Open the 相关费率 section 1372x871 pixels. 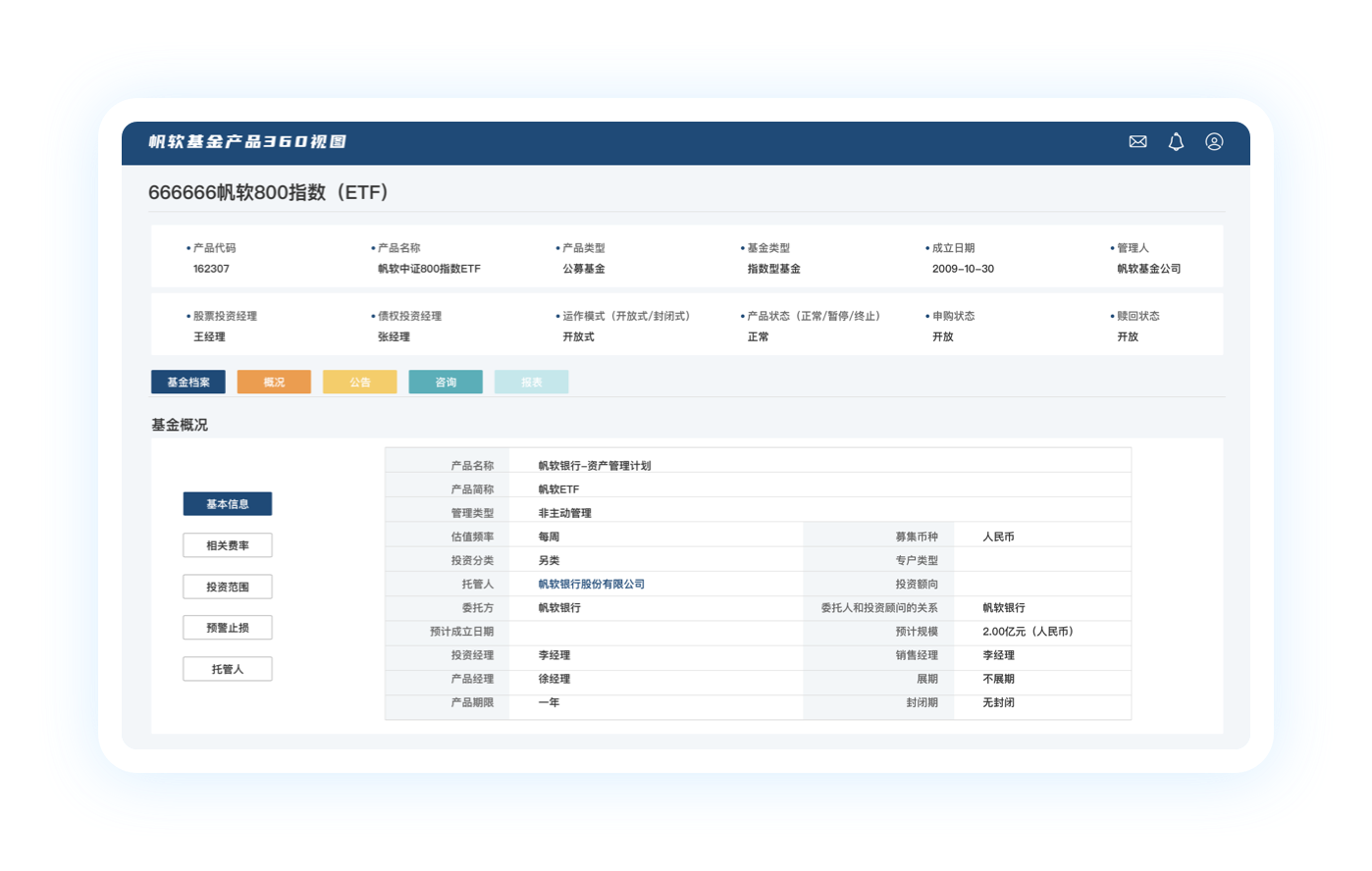pyautogui.click(x=228, y=545)
